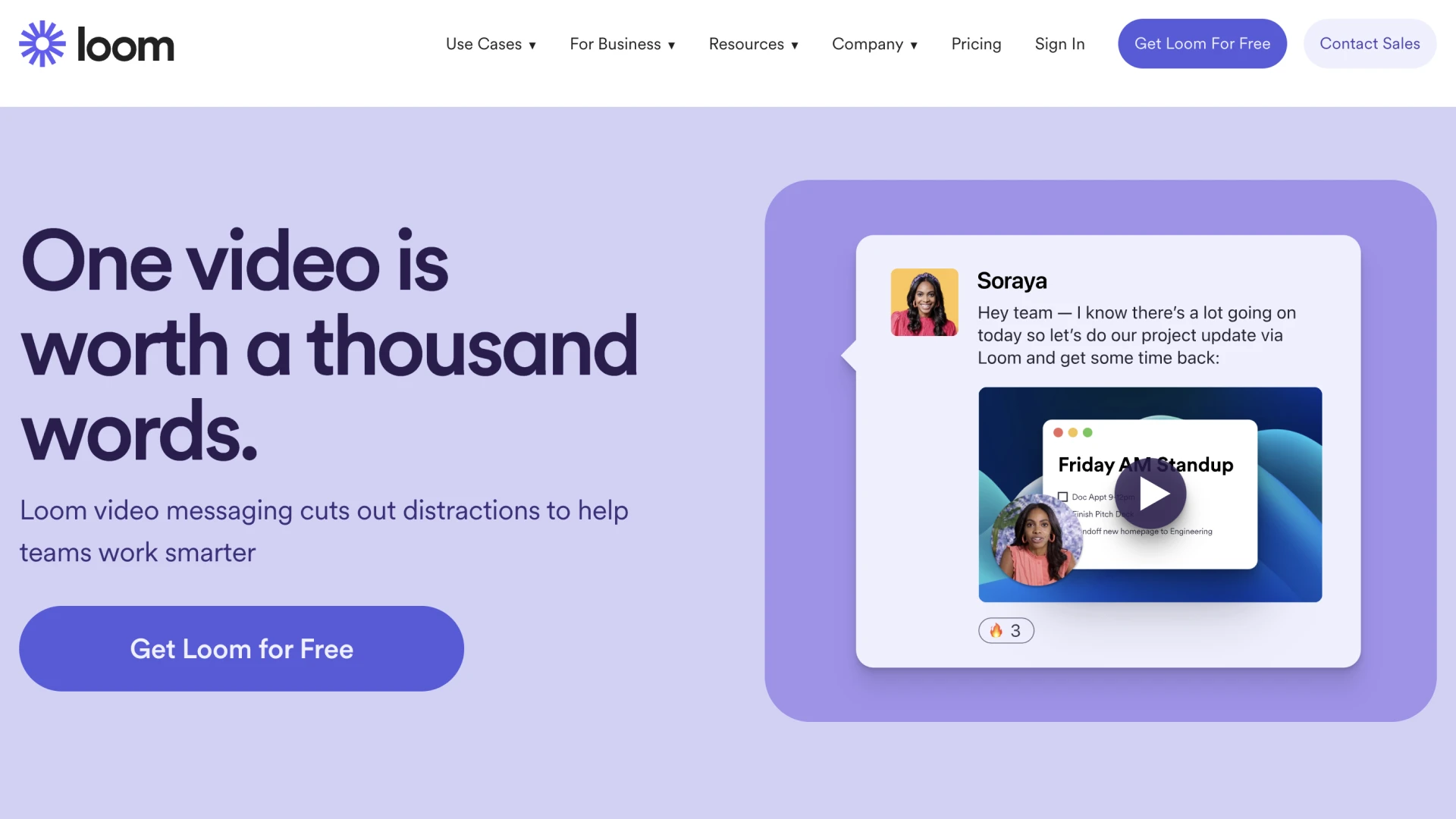This screenshot has height=819, width=1456.
Task: Click the 'Loom video messaging cuts out distractions' subtitle
Action: coord(324,531)
